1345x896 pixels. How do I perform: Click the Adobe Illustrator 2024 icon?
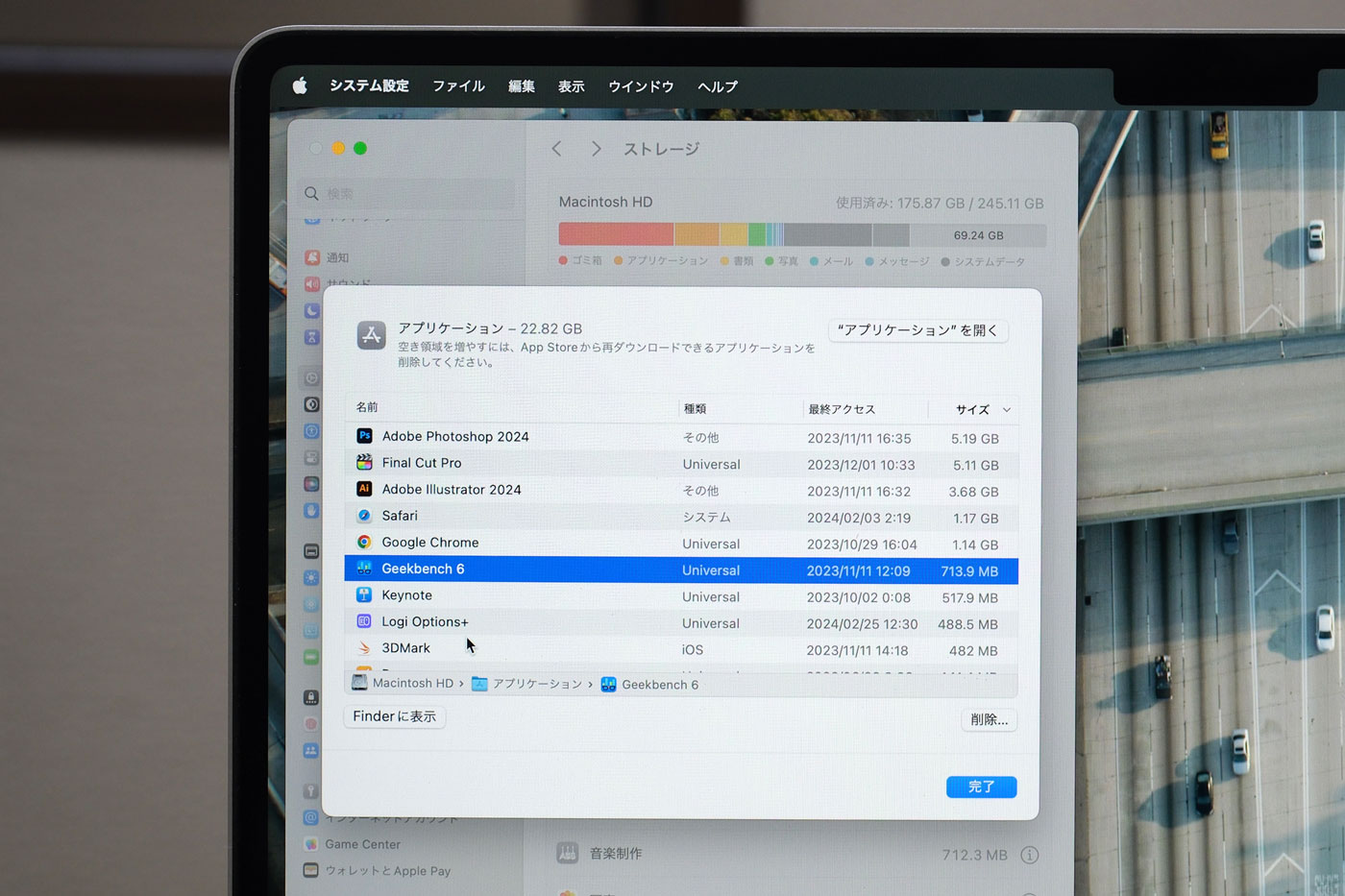[364, 489]
